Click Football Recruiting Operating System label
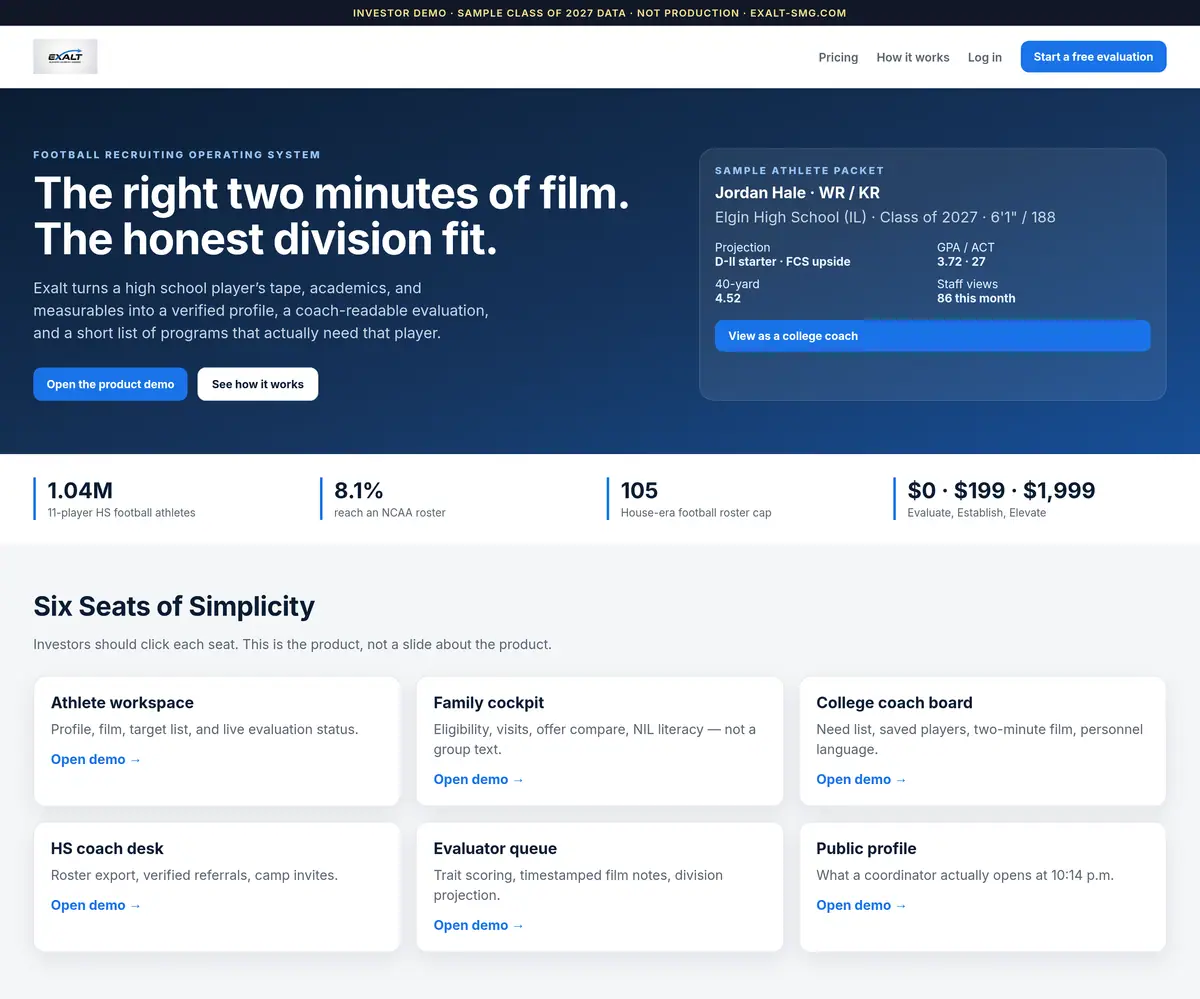Image resolution: width=1200 pixels, height=999 pixels. (x=177, y=155)
